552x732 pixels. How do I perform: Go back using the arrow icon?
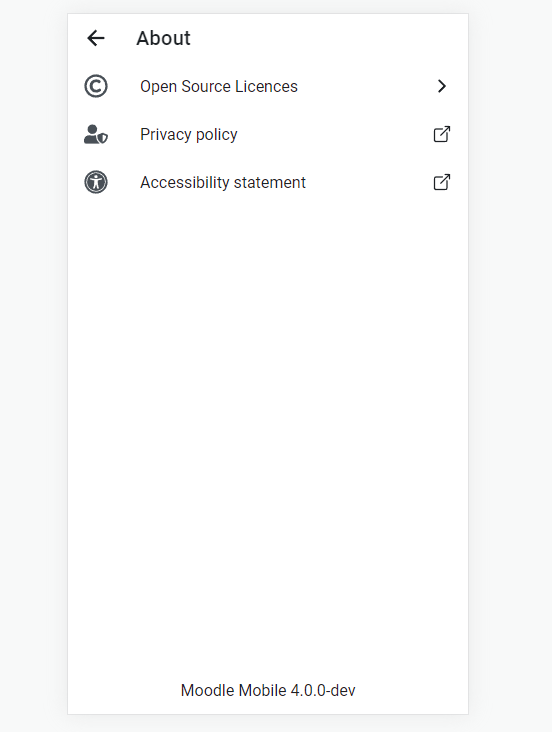click(96, 38)
